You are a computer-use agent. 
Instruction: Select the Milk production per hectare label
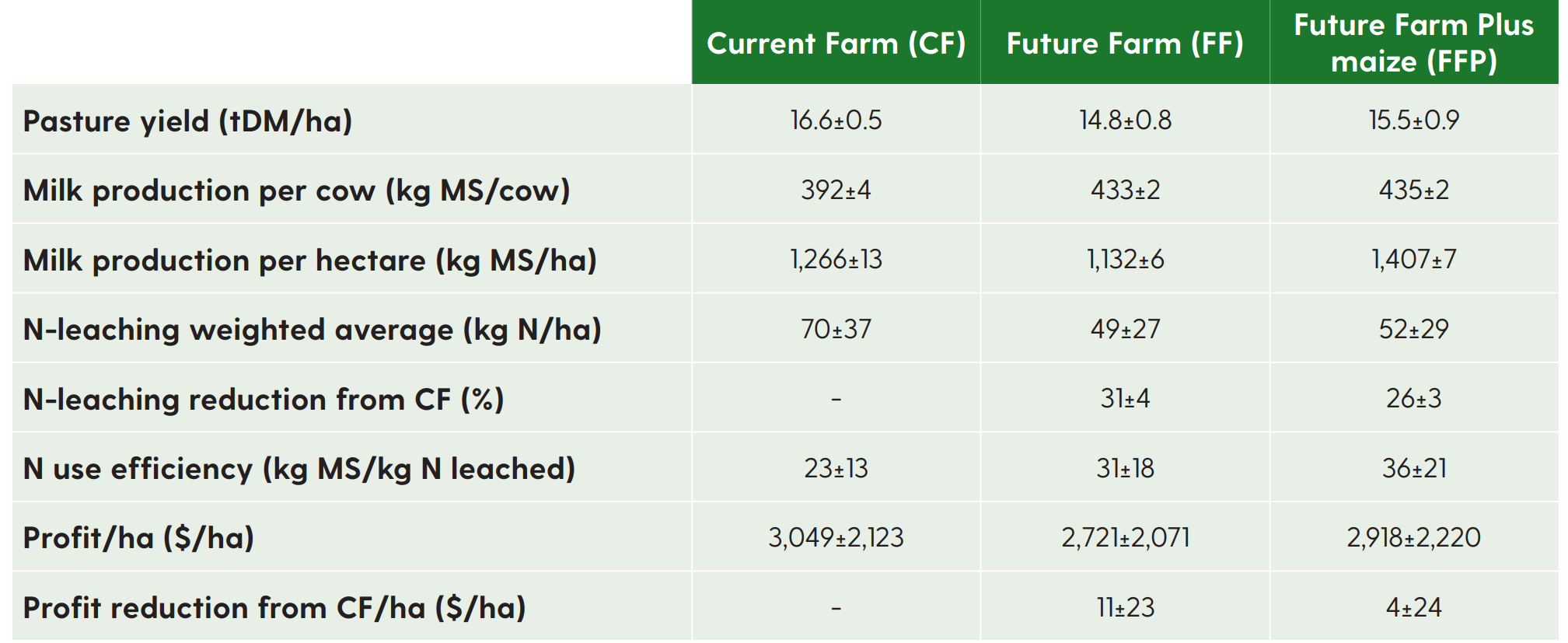pos(309,260)
